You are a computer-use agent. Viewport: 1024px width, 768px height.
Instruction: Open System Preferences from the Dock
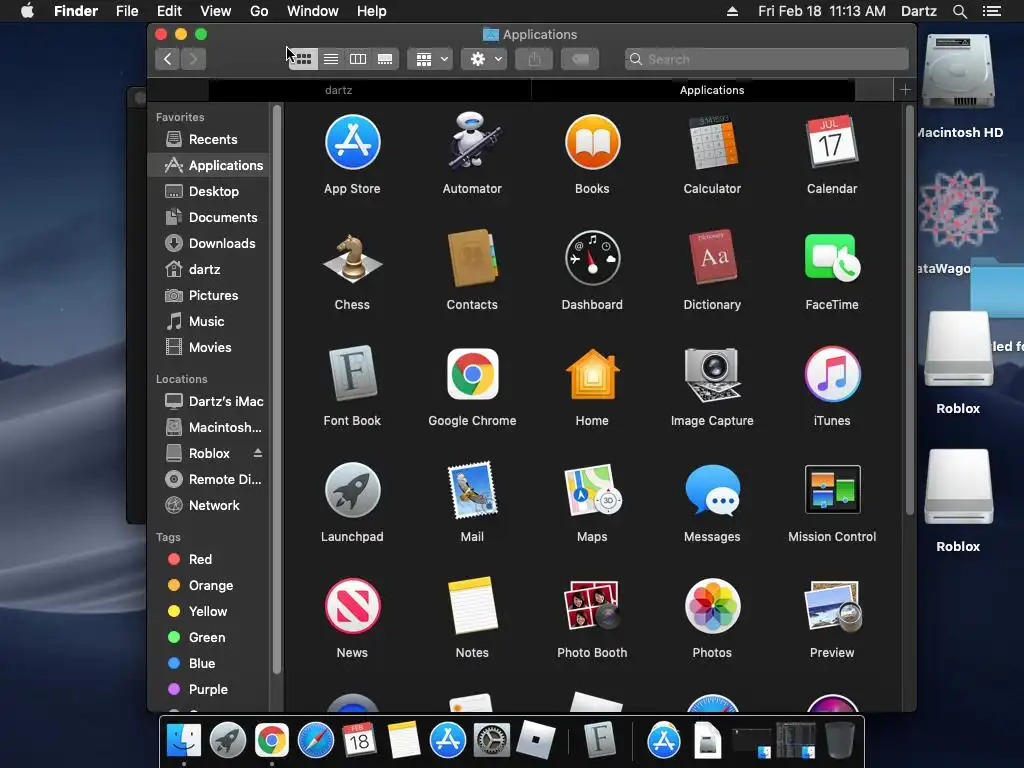click(x=491, y=741)
